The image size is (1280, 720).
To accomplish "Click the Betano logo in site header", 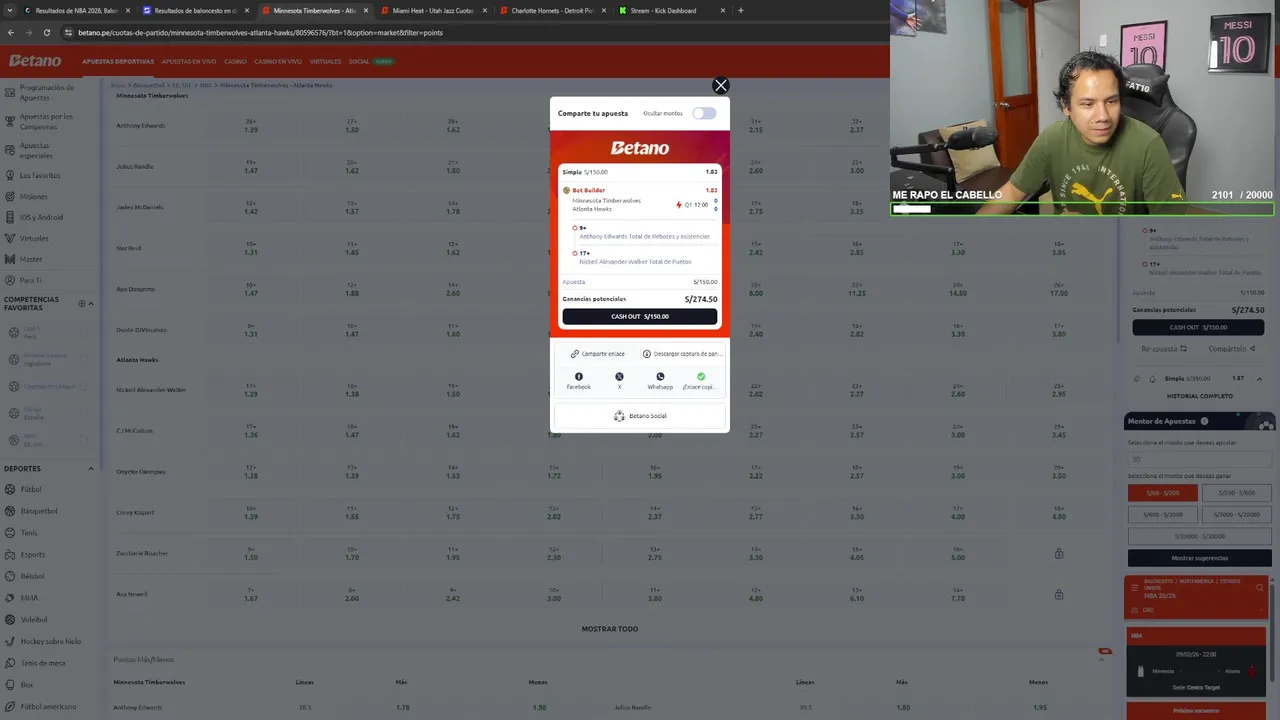I will coord(35,61).
